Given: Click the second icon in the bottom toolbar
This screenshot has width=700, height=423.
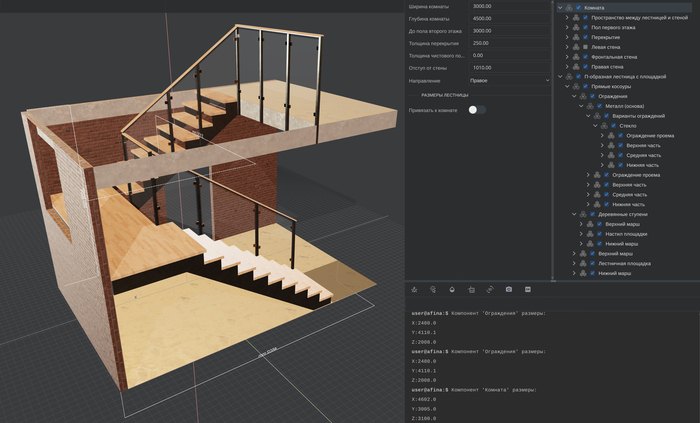Looking at the screenshot, I should [433, 289].
